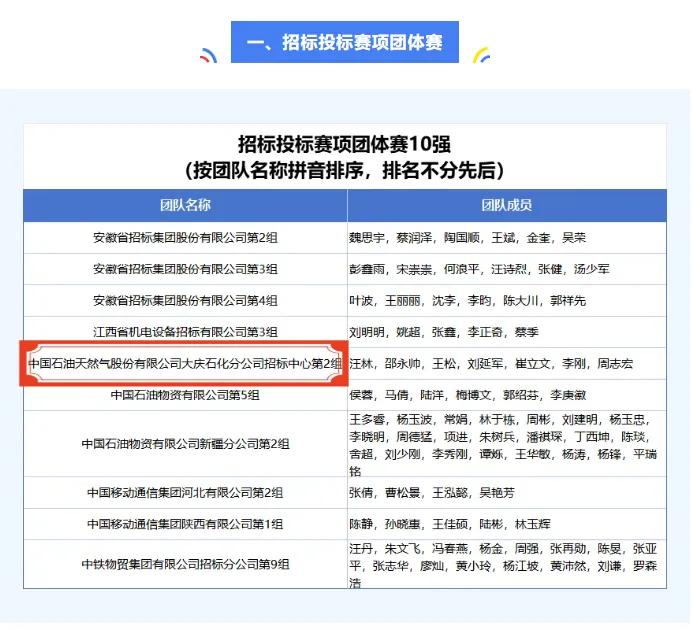
Task: Click member name 朱树兵
Action: (497, 437)
